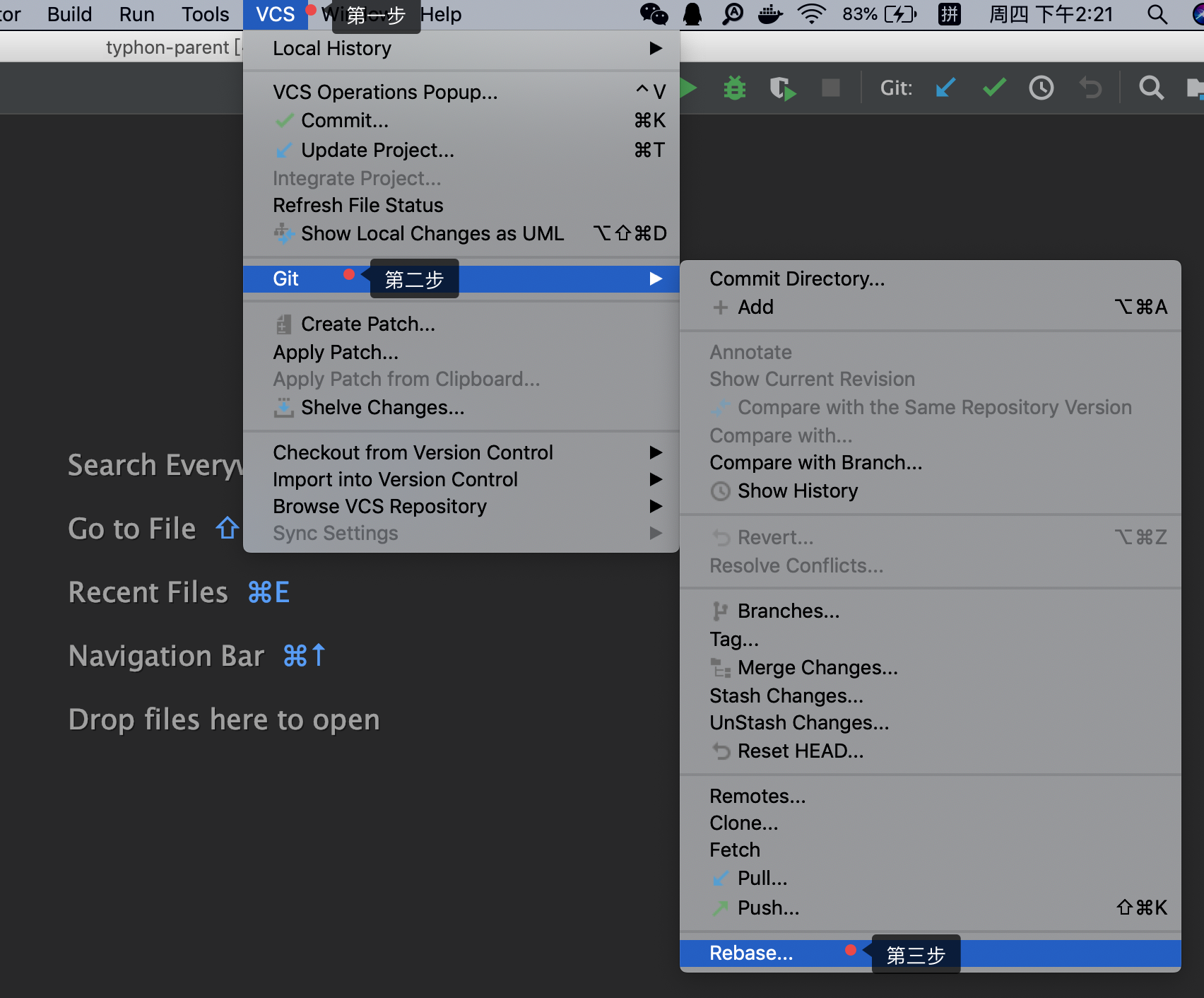This screenshot has height=998, width=1204.
Task: Expand Local History submenu
Action: pos(461,48)
